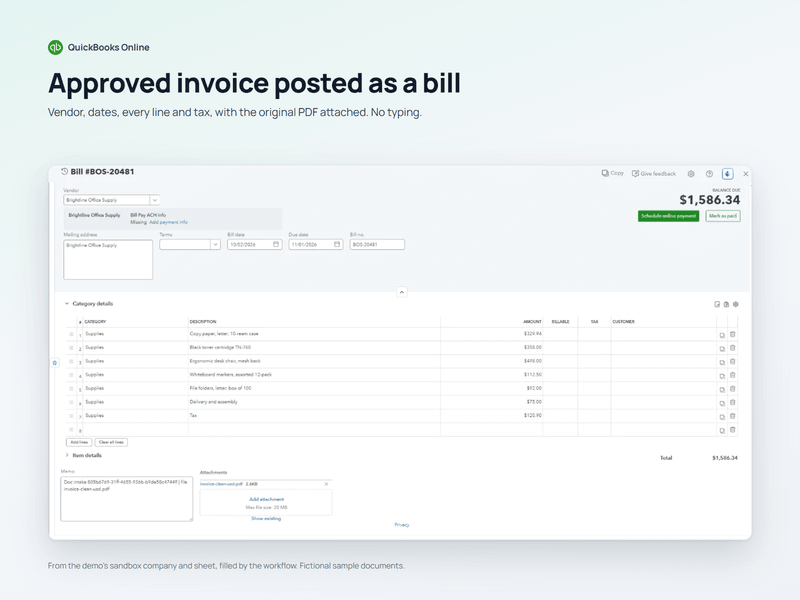Click the first icon above the category table
Image resolution: width=800 pixels, height=600 pixels.
(717, 304)
